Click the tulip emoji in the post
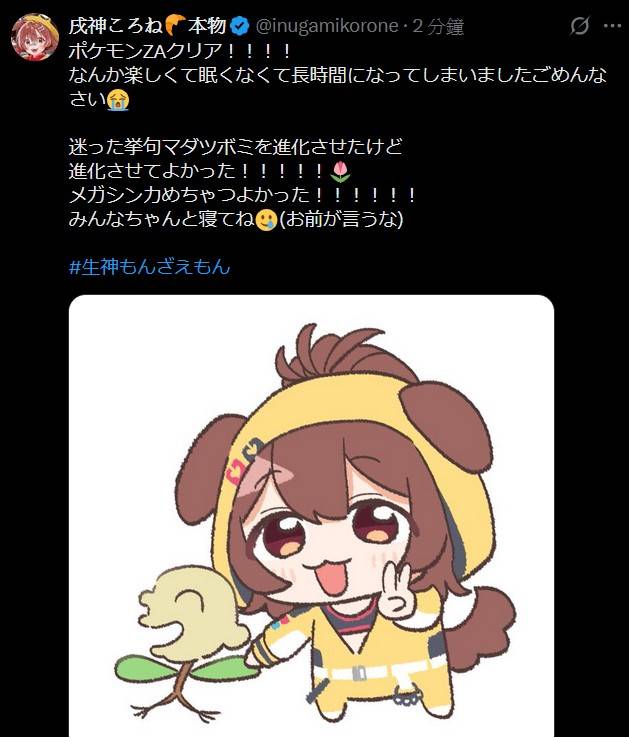This screenshot has height=737, width=629. [x=340, y=171]
